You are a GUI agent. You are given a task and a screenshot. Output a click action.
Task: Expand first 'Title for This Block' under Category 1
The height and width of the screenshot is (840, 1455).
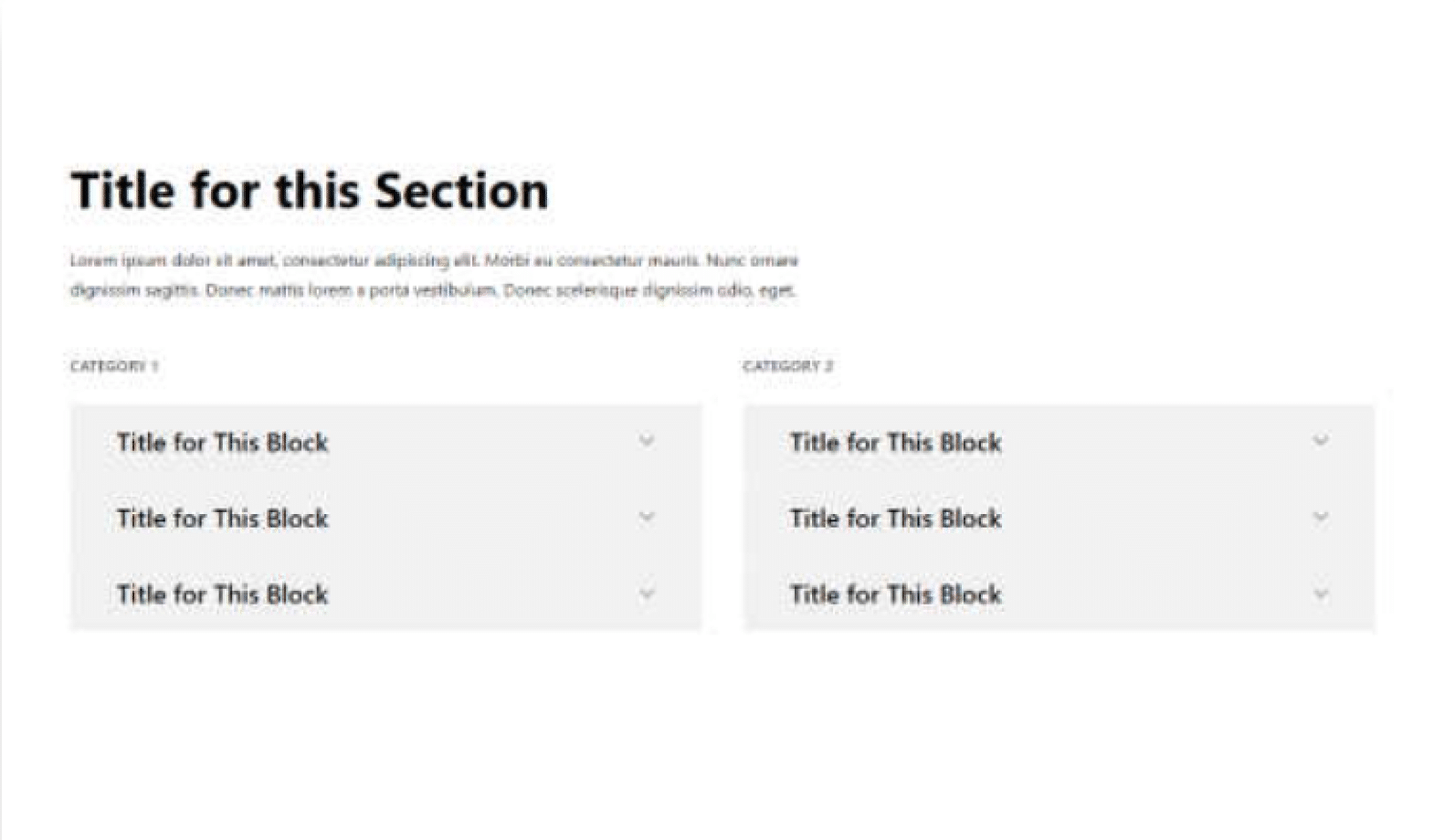(222, 443)
